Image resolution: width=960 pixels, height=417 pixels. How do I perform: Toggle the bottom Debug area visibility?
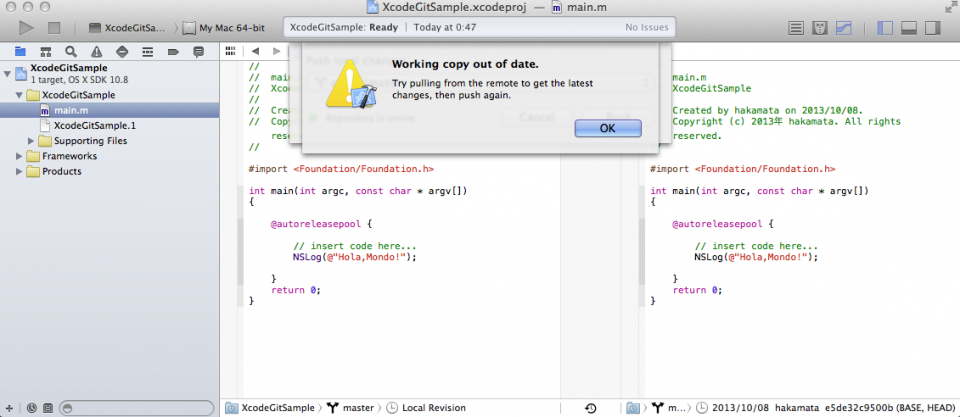point(910,27)
